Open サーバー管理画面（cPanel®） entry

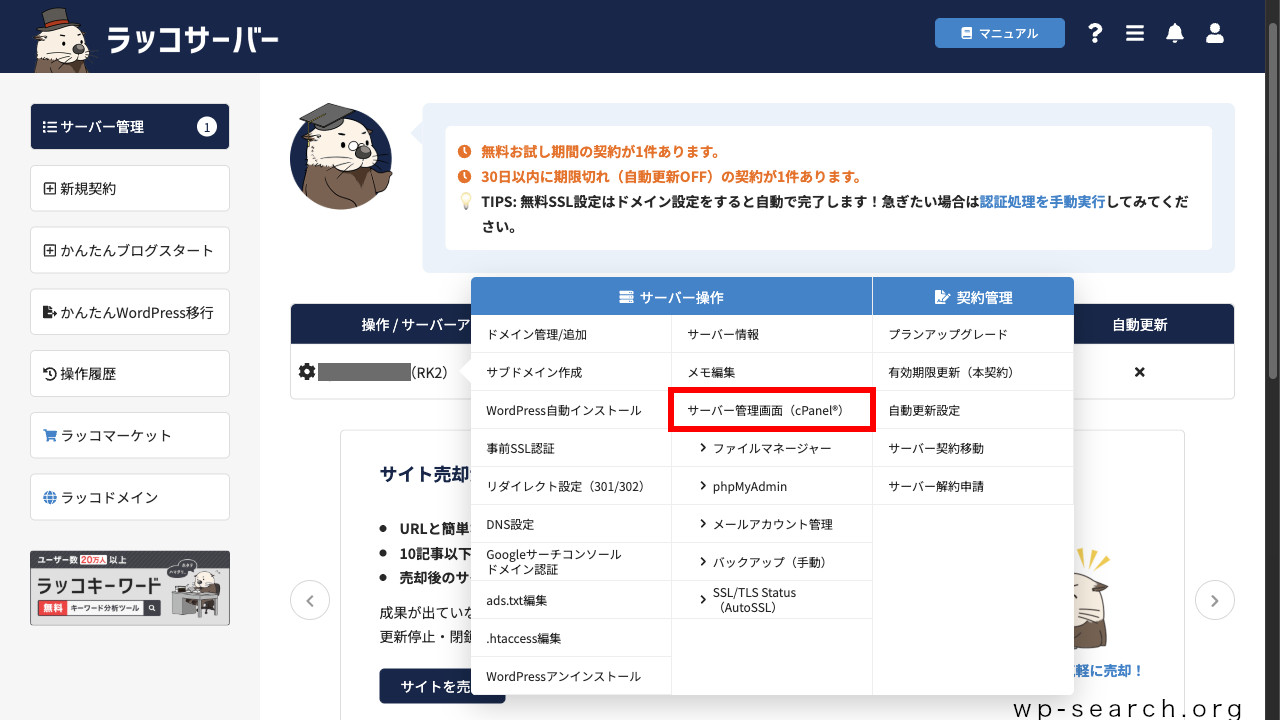tap(772, 410)
